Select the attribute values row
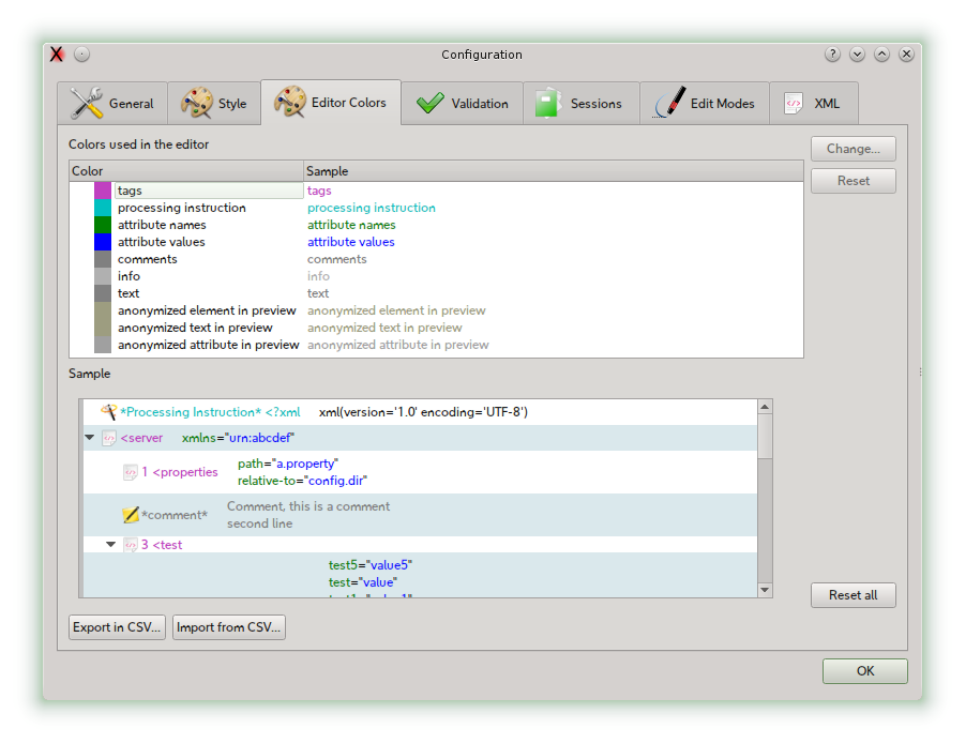Screen dimensions: 965x743 (436, 242)
